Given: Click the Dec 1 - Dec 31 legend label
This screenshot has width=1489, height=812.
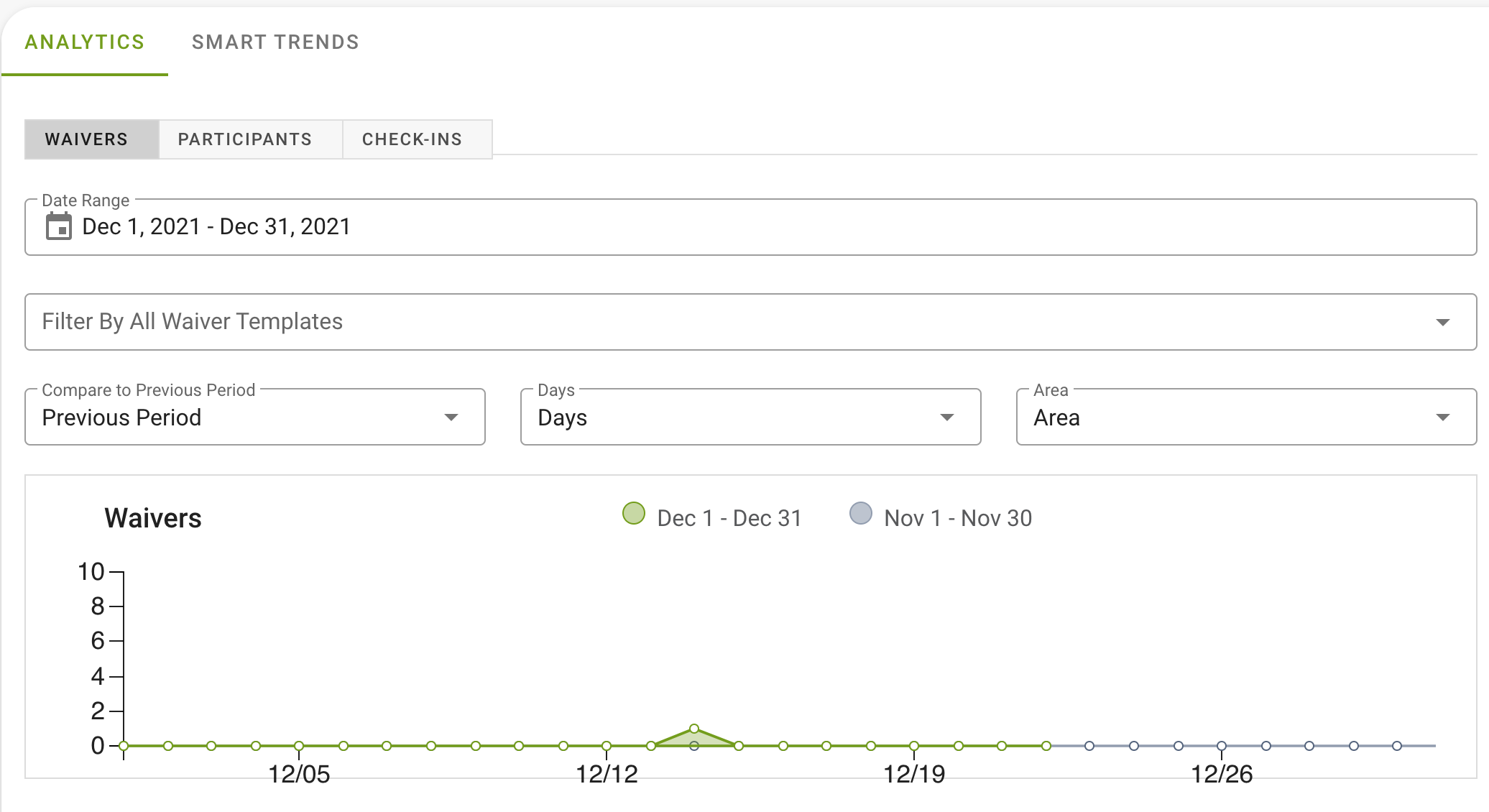Looking at the screenshot, I should [729, 518].
